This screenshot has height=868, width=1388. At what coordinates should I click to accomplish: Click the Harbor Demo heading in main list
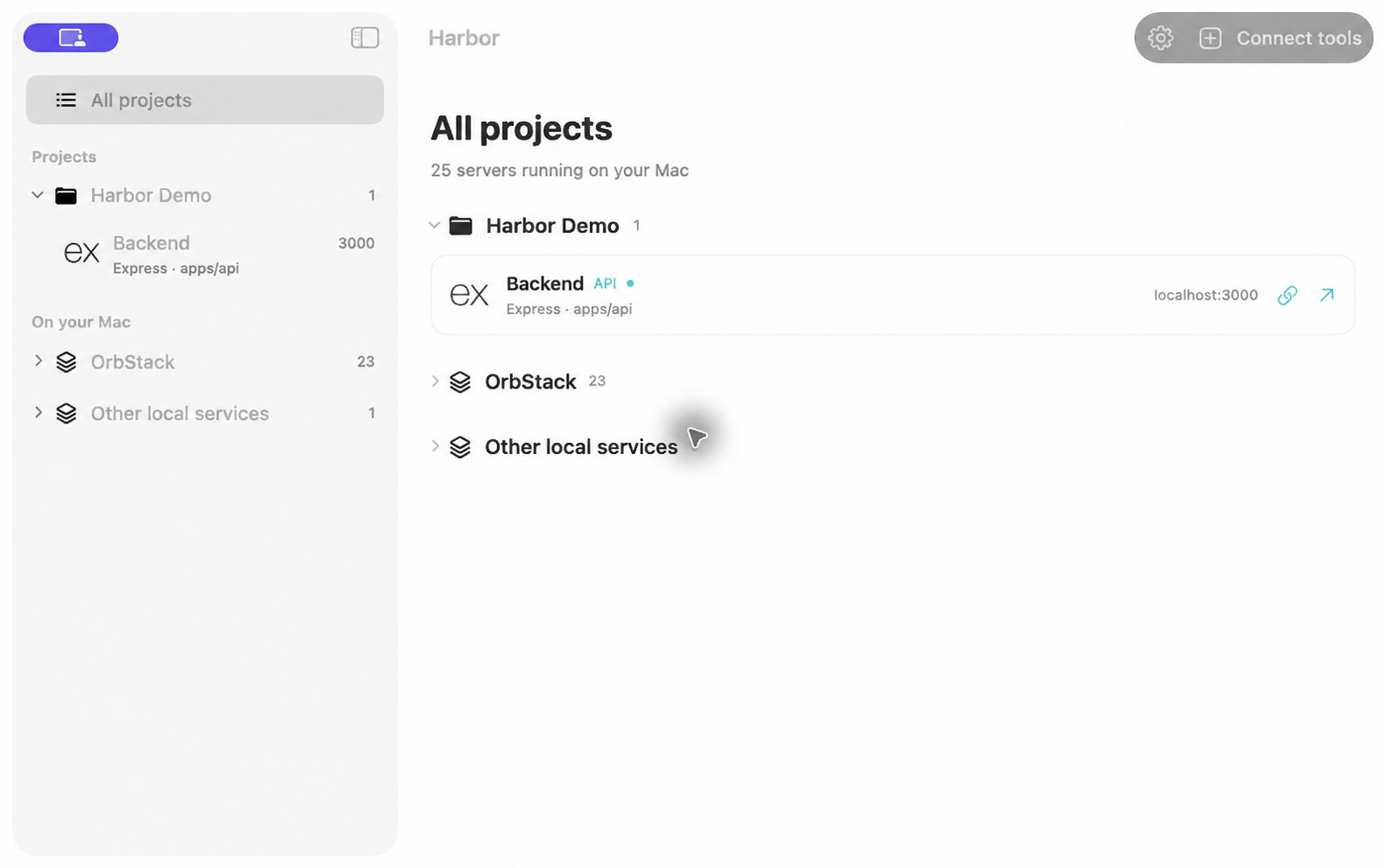point(552,226)
